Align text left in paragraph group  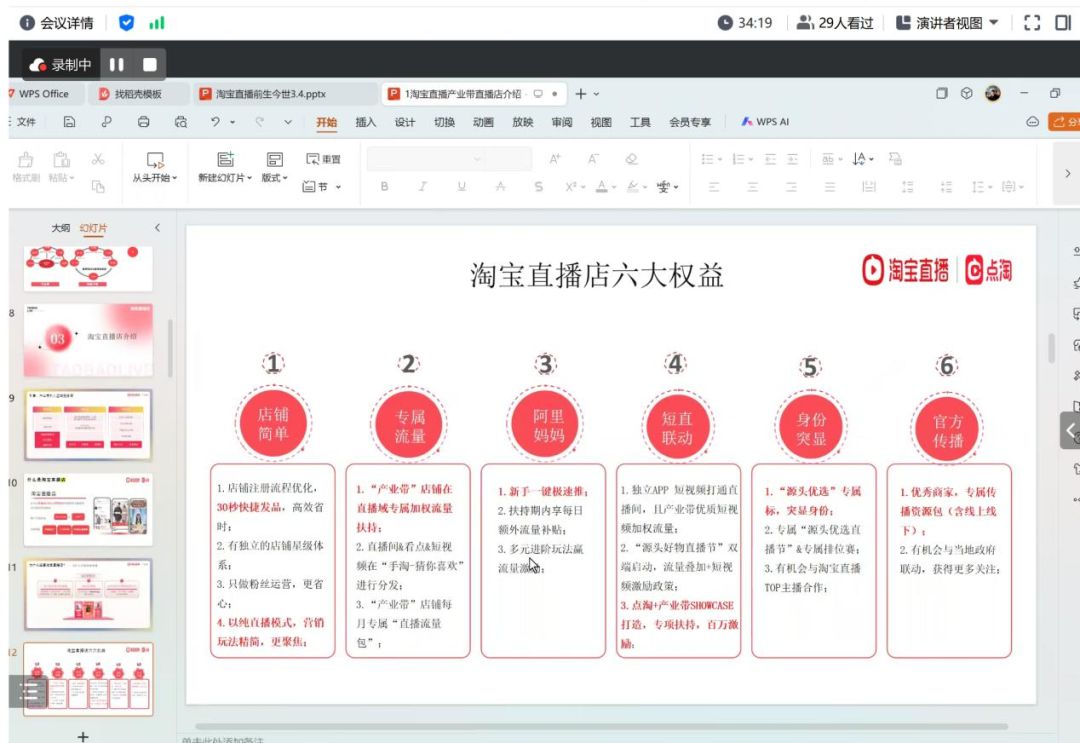coord(714,187)
